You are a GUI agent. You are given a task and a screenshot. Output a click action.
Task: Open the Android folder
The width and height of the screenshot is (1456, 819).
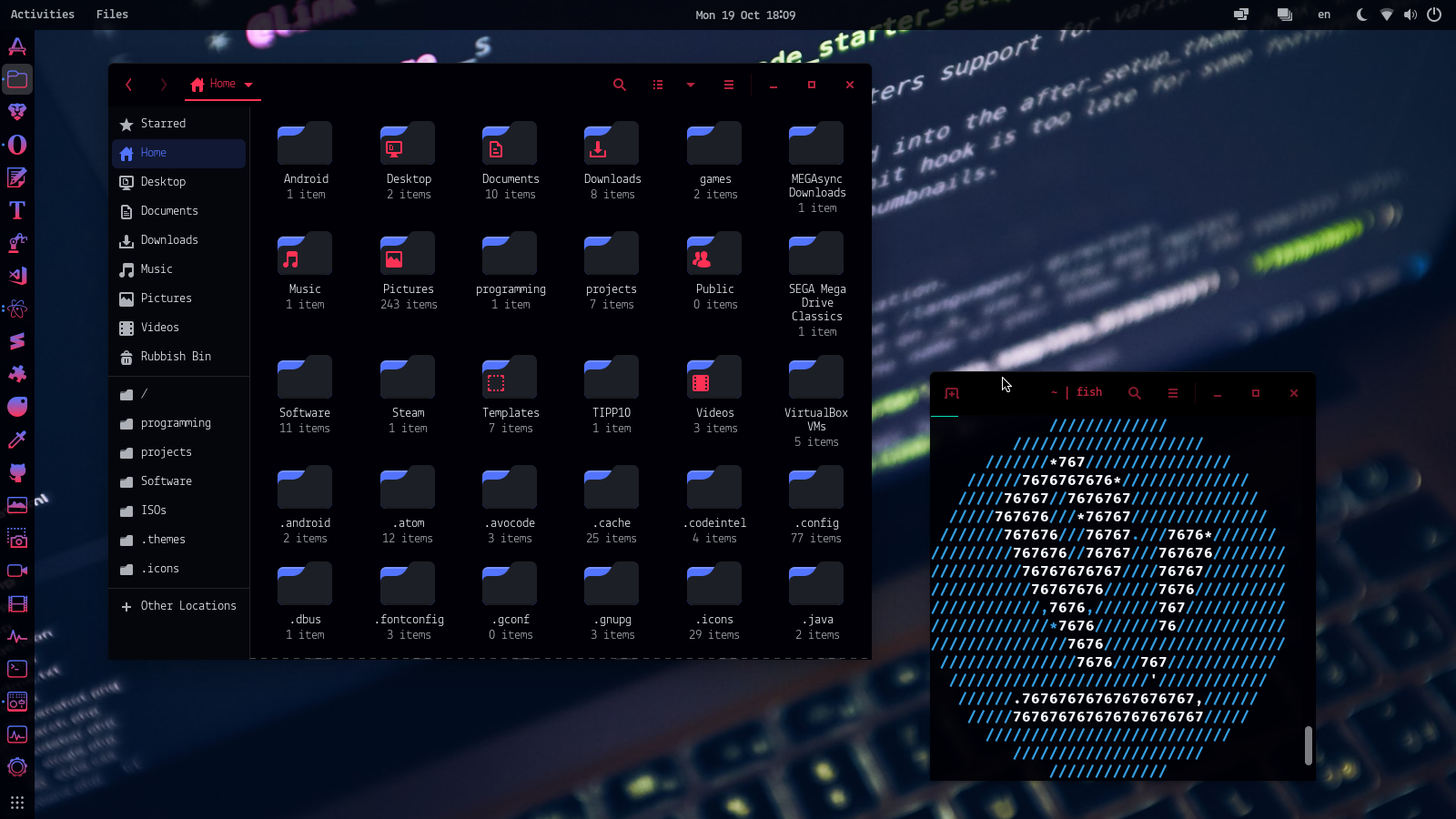(305, 144)
